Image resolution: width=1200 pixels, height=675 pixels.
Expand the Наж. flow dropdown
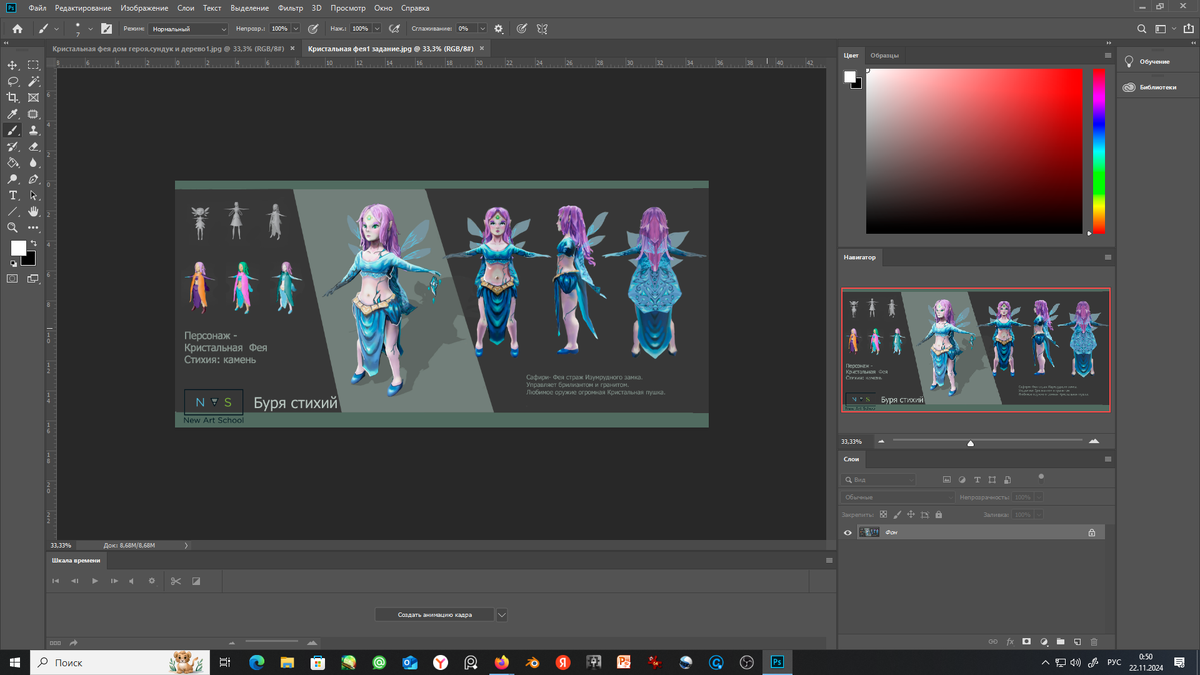pyautogui.click(x=377, y=29)
